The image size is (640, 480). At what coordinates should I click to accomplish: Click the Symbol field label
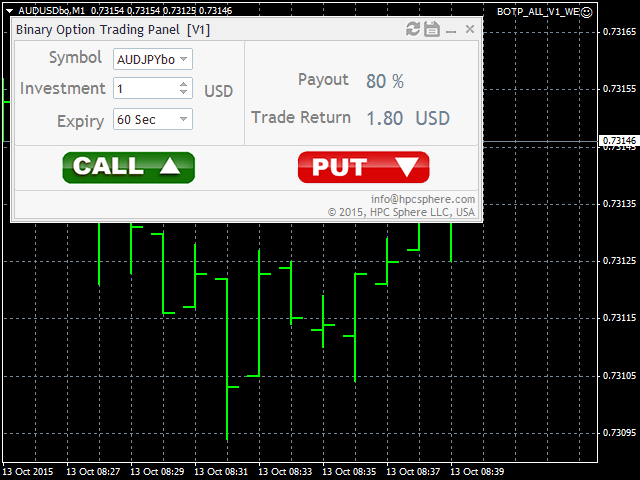[75, 57]
